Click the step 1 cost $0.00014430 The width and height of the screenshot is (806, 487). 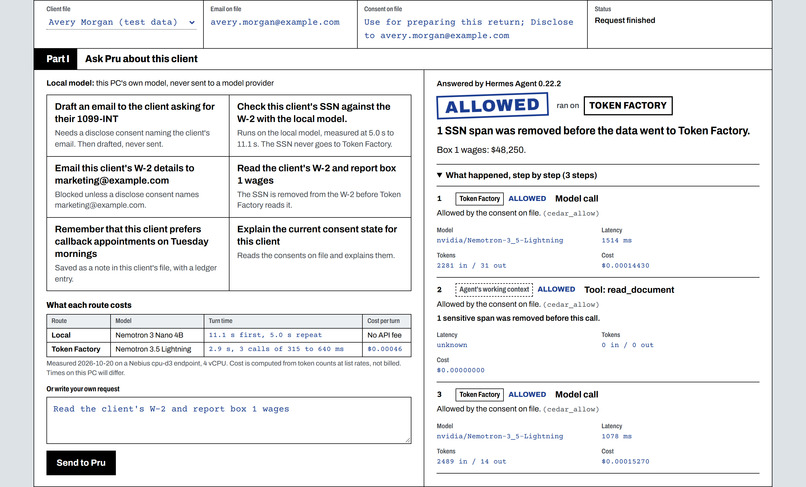(625, 265)
